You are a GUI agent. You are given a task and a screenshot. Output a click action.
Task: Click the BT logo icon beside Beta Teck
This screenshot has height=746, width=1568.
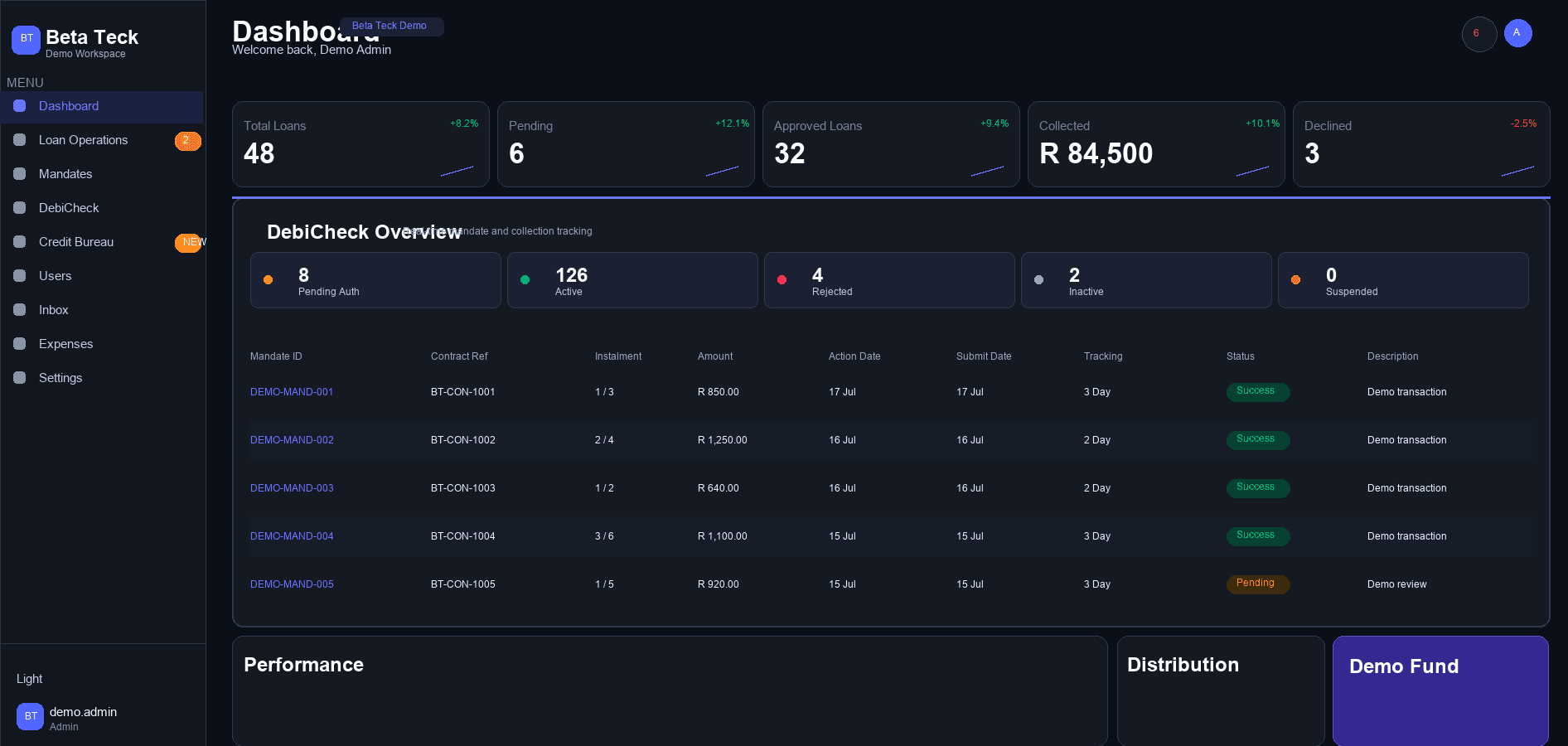[x=26, y=39]
